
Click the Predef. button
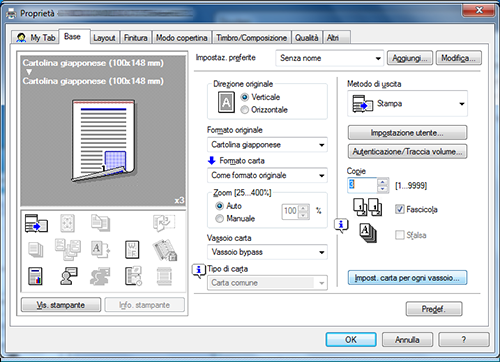click(434, 309)
